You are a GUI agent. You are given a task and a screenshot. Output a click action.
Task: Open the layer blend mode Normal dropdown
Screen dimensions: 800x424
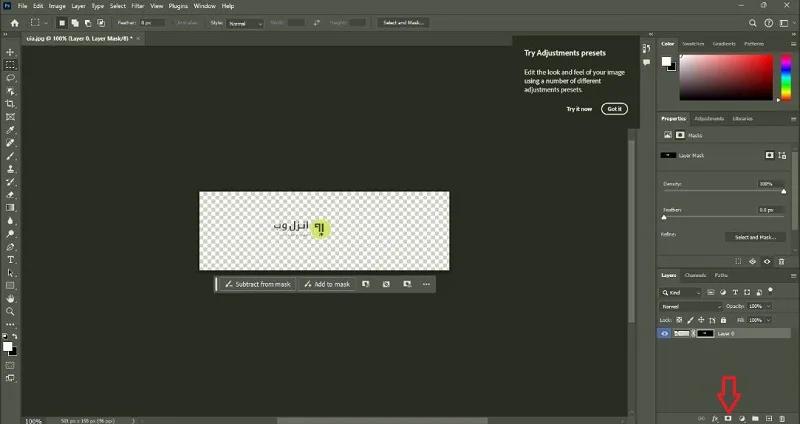click(691, 307)
